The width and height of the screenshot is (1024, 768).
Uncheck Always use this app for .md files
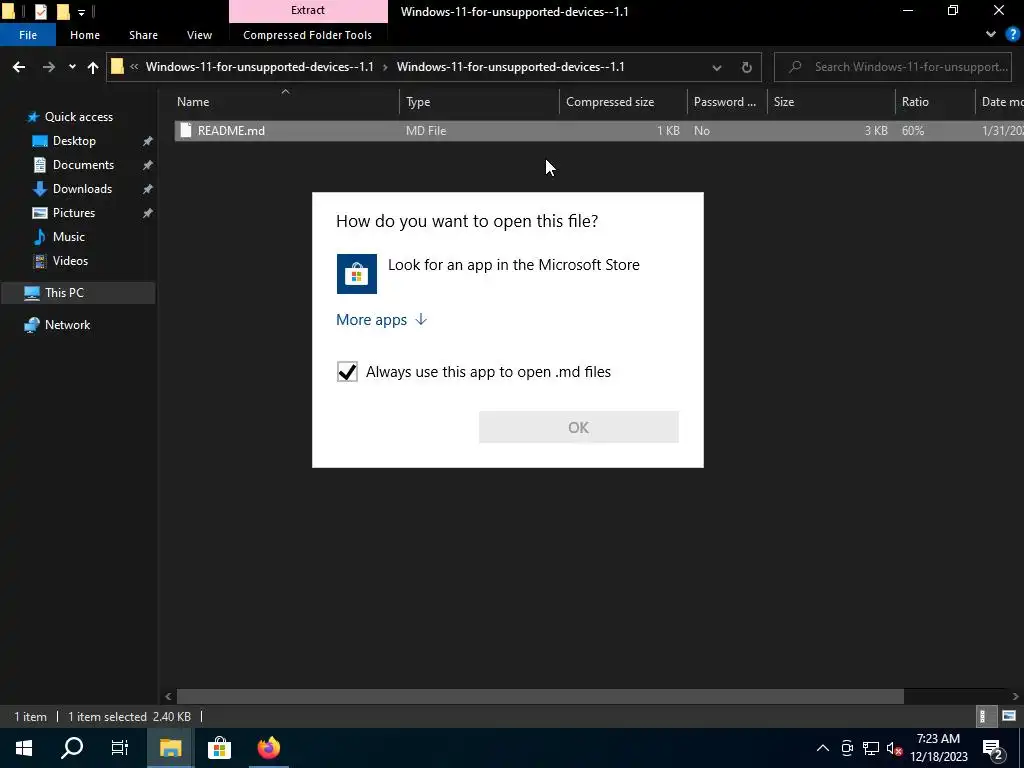347,372
